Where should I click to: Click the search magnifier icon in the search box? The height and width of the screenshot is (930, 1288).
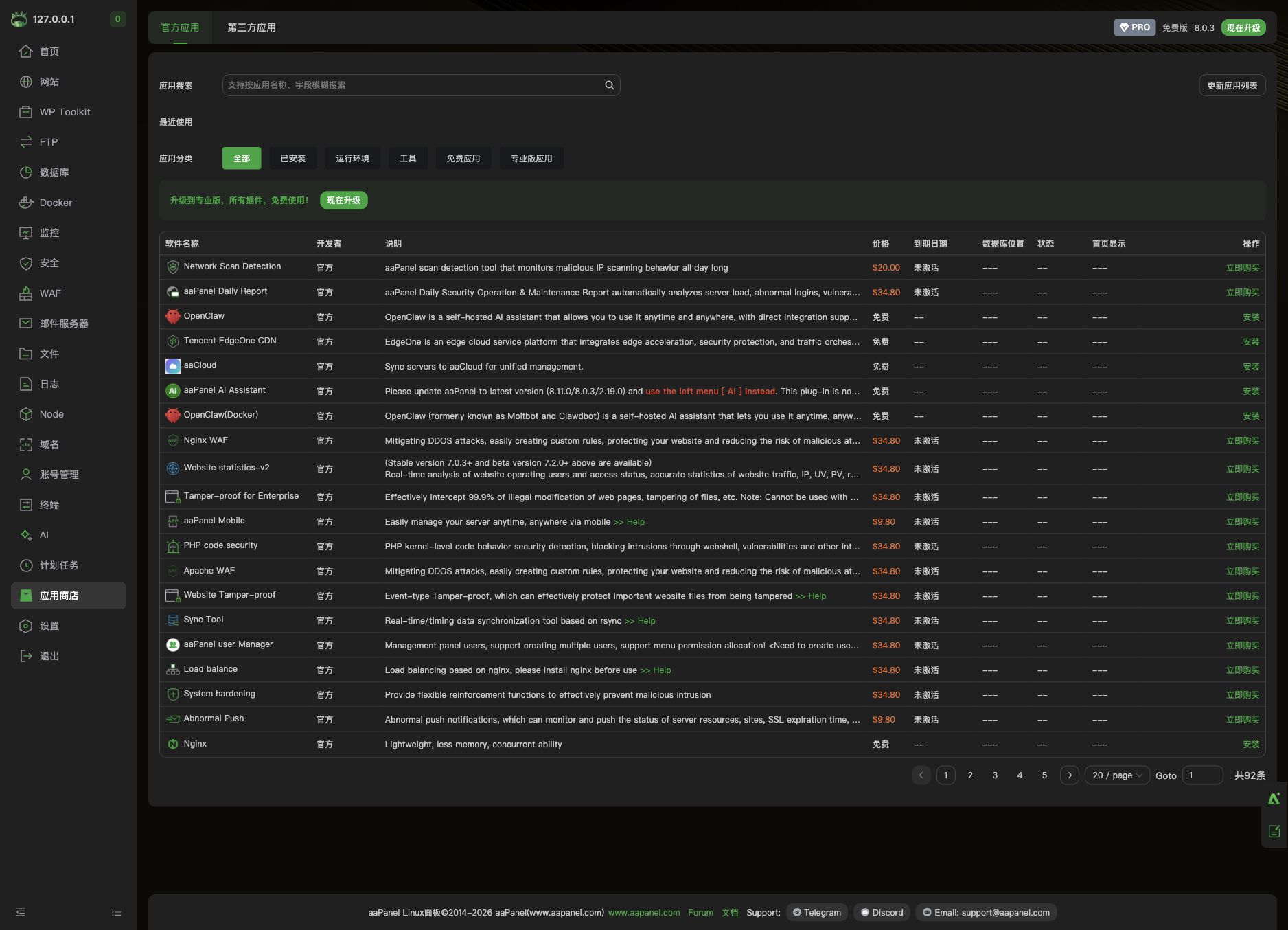pos(609,85)
